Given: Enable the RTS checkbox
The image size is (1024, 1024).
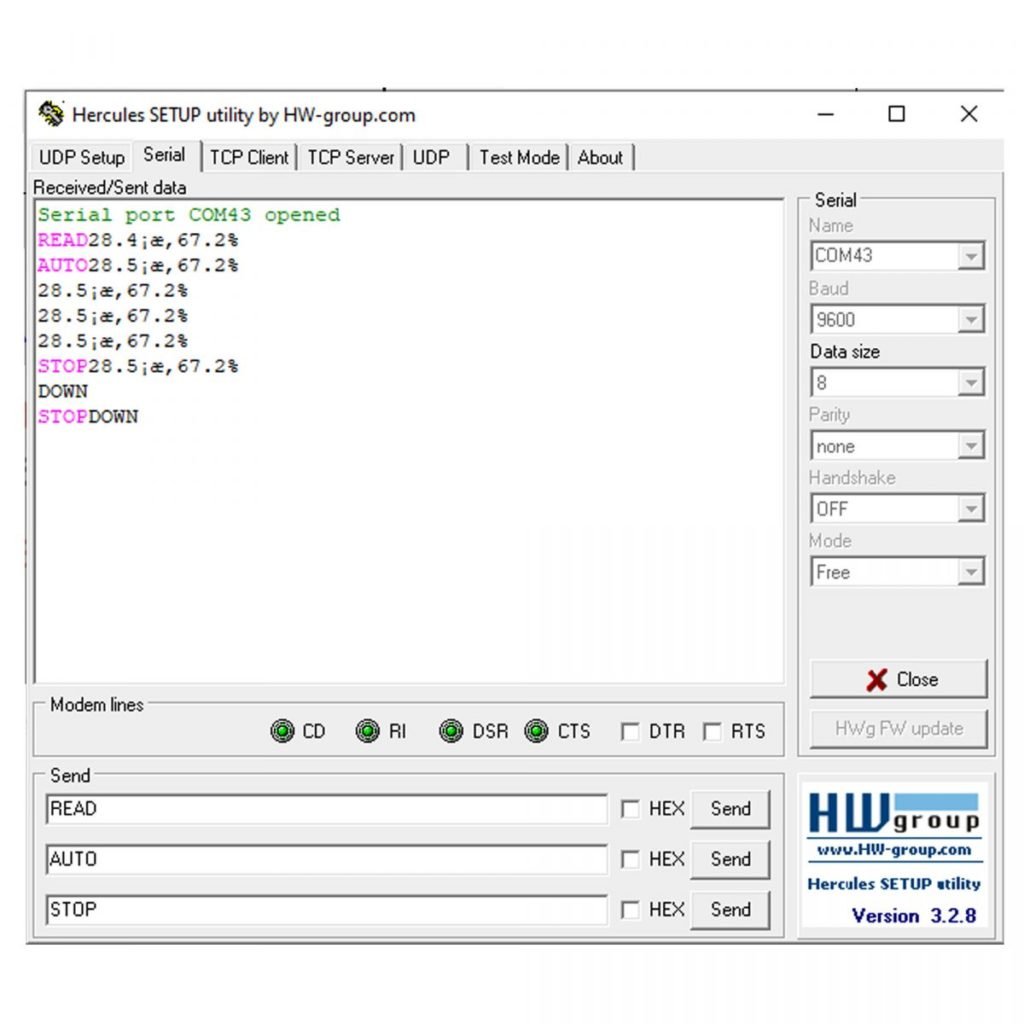Looking at the screenshot, I should (x=712, y=732).
